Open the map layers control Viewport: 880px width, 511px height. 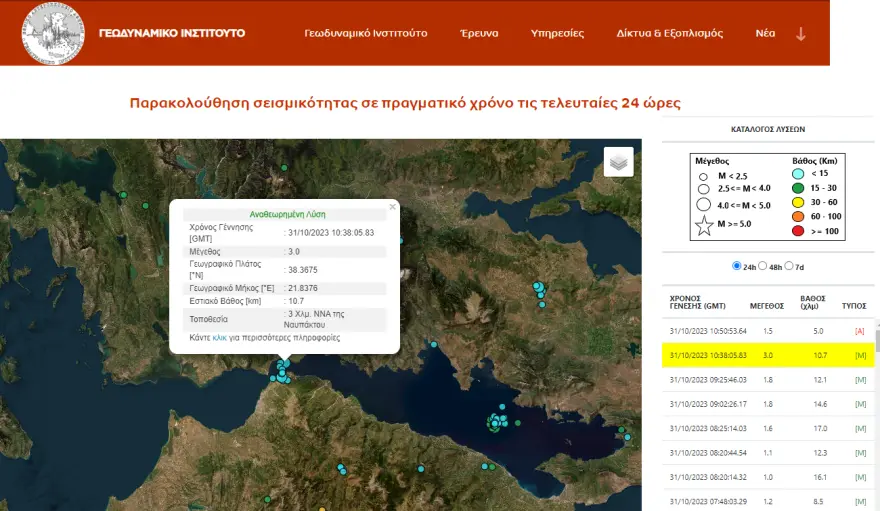tap(618, 162)
